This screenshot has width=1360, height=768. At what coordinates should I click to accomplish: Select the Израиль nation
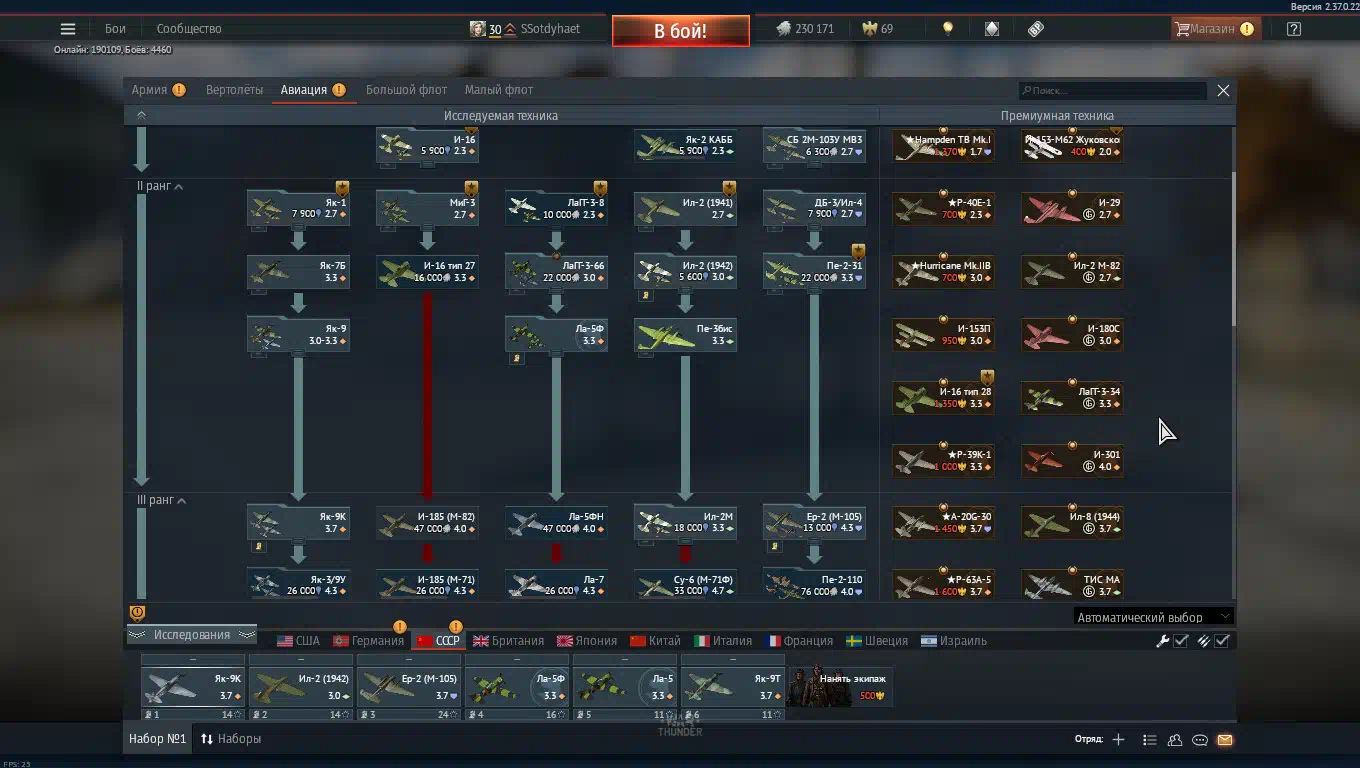point(954,641)
